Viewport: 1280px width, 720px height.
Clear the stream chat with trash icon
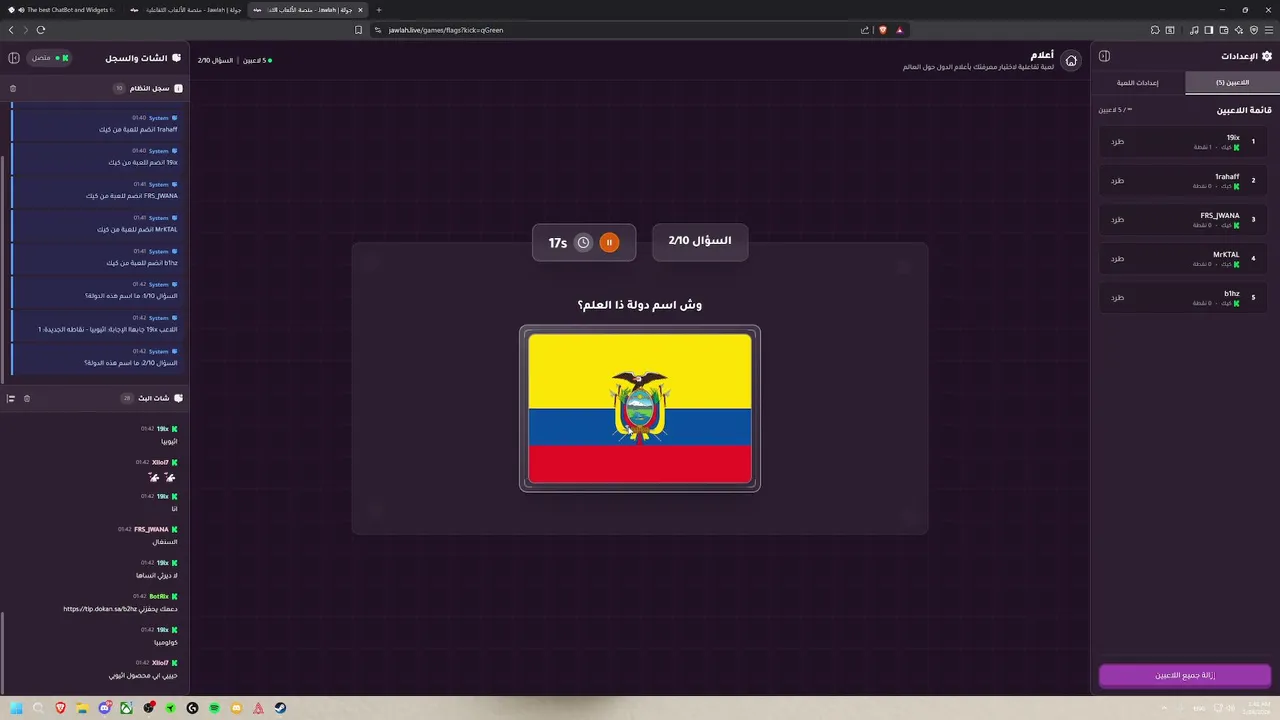[x=27, y=398]
